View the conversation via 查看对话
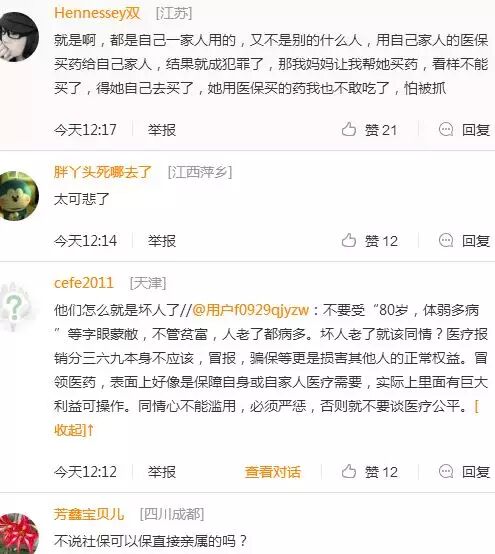This screenshot has width=495, height=554. point(272,472)
